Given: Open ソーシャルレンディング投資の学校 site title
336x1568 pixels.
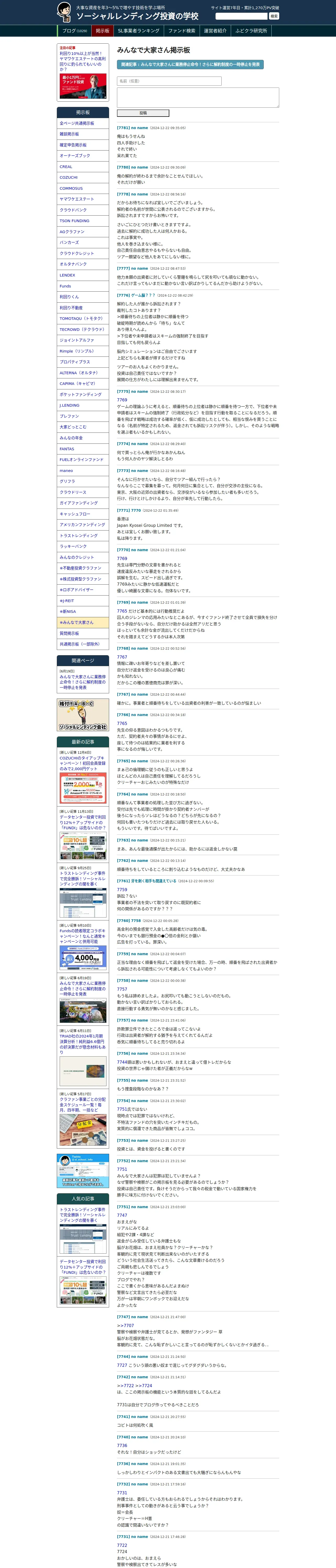Looking at the screenshot, I should [137, 16].
